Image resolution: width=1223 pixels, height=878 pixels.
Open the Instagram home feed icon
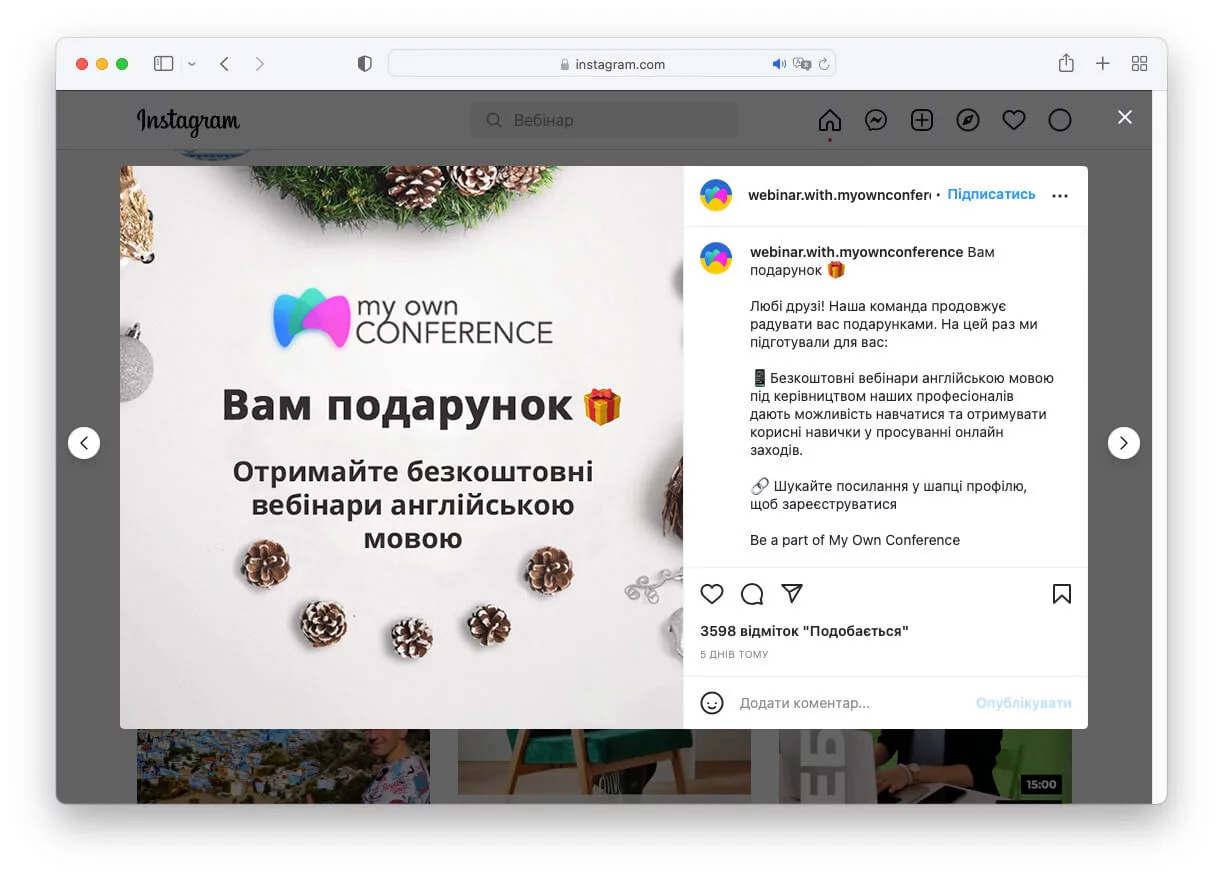point(829,119)
